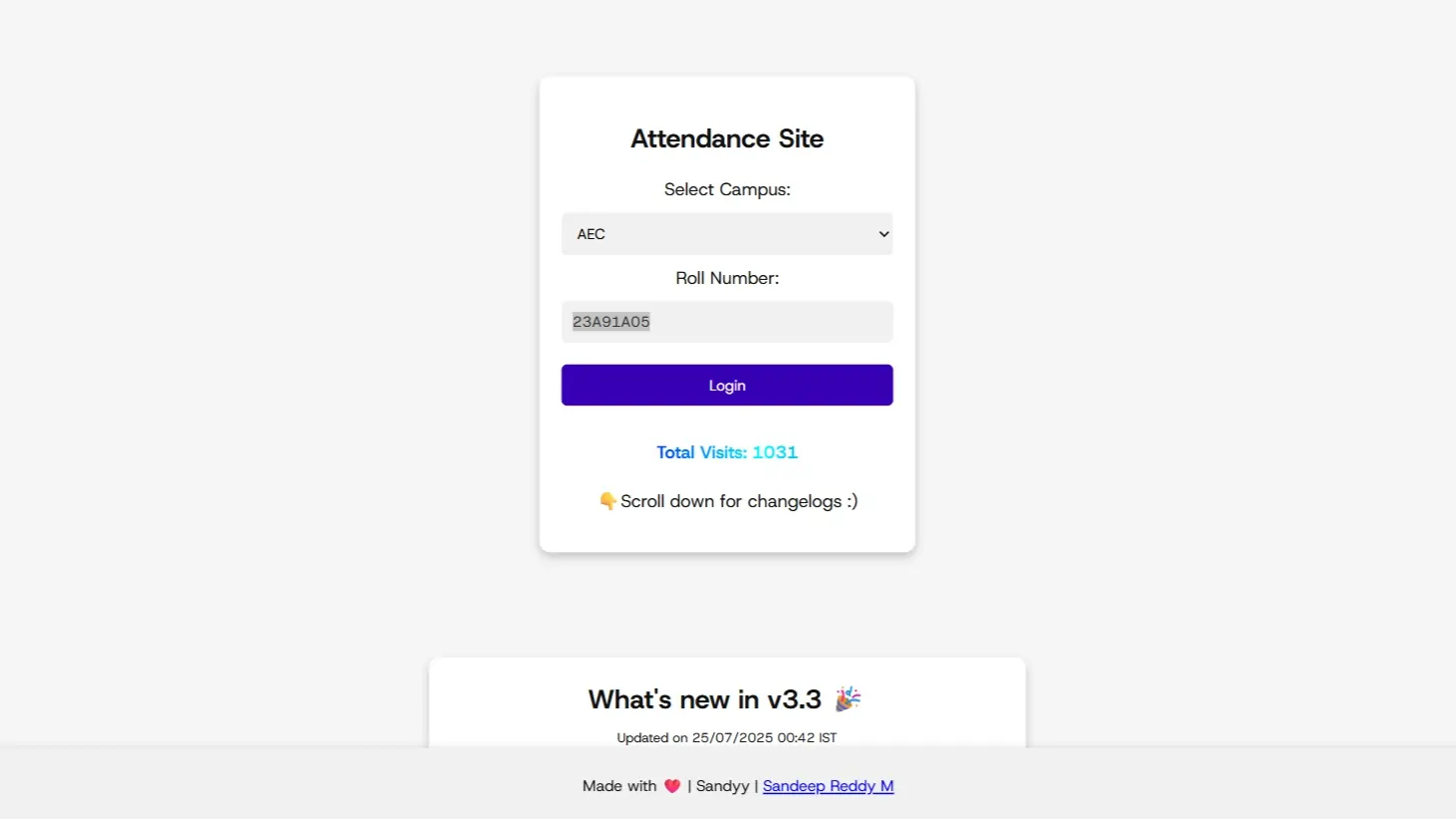Viewport: 1456px width, 819px height.
Task: Click the Updated on 25/07/2025 timestamp
Action: pos(726,738)
